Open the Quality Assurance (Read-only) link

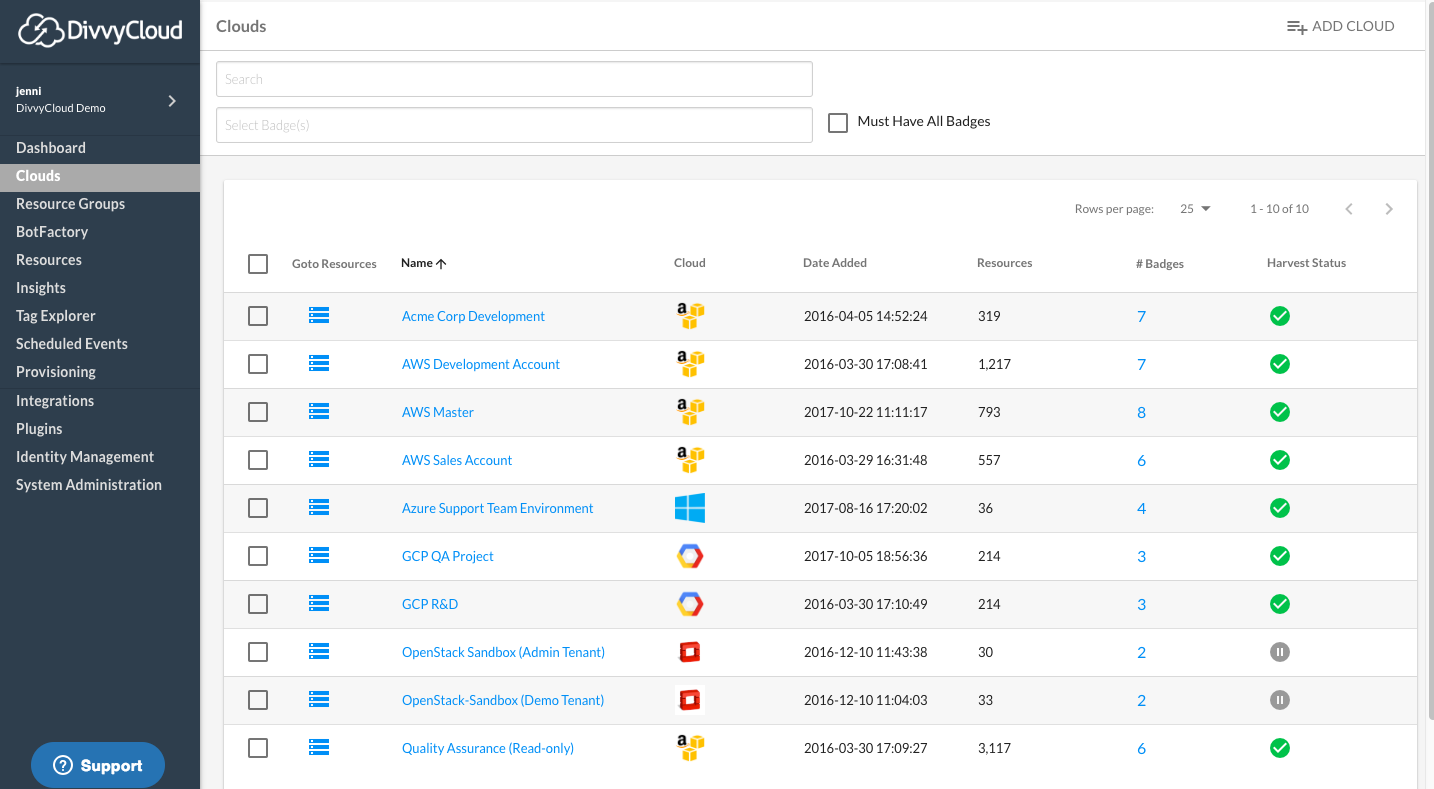488,748
